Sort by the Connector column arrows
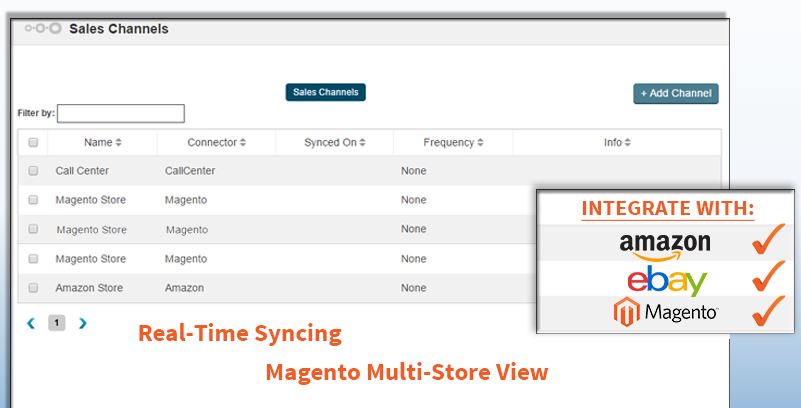 [x=243, y=142]
